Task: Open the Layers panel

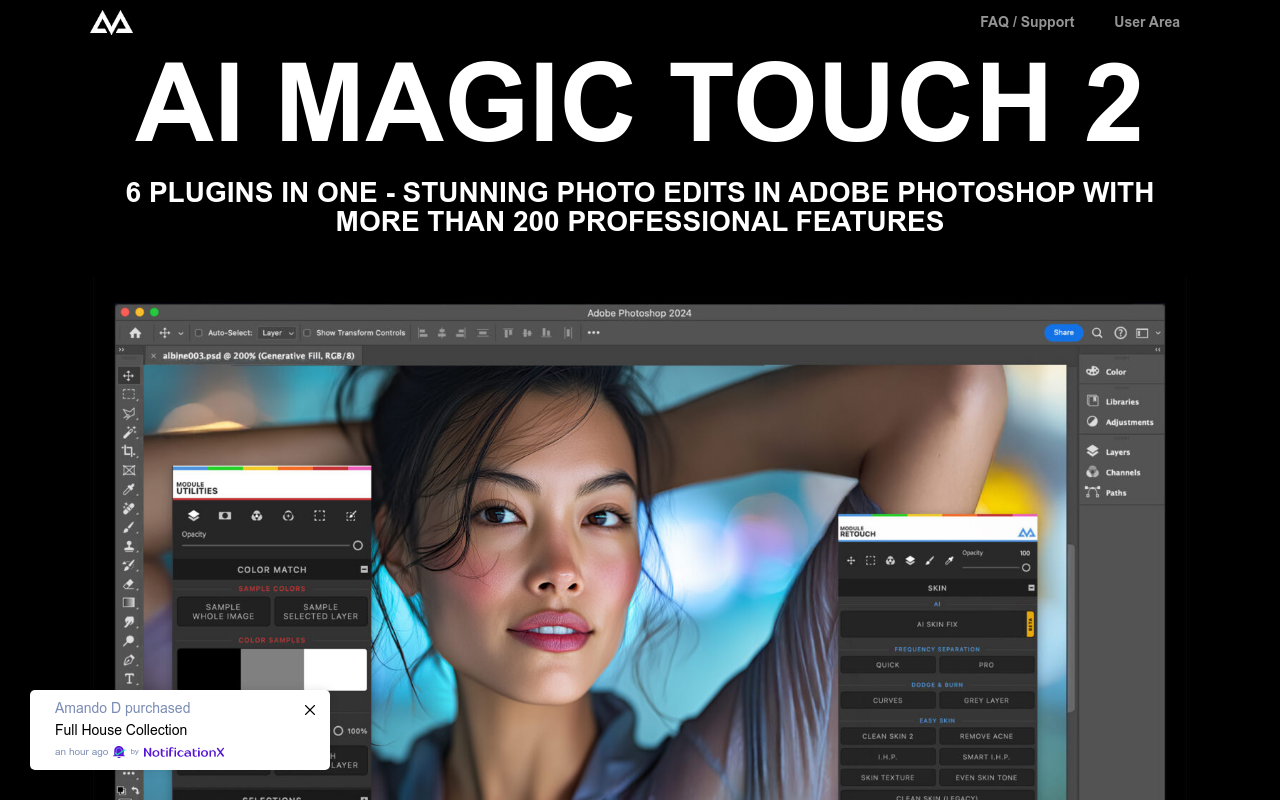Action: (x=1108, y=452)
